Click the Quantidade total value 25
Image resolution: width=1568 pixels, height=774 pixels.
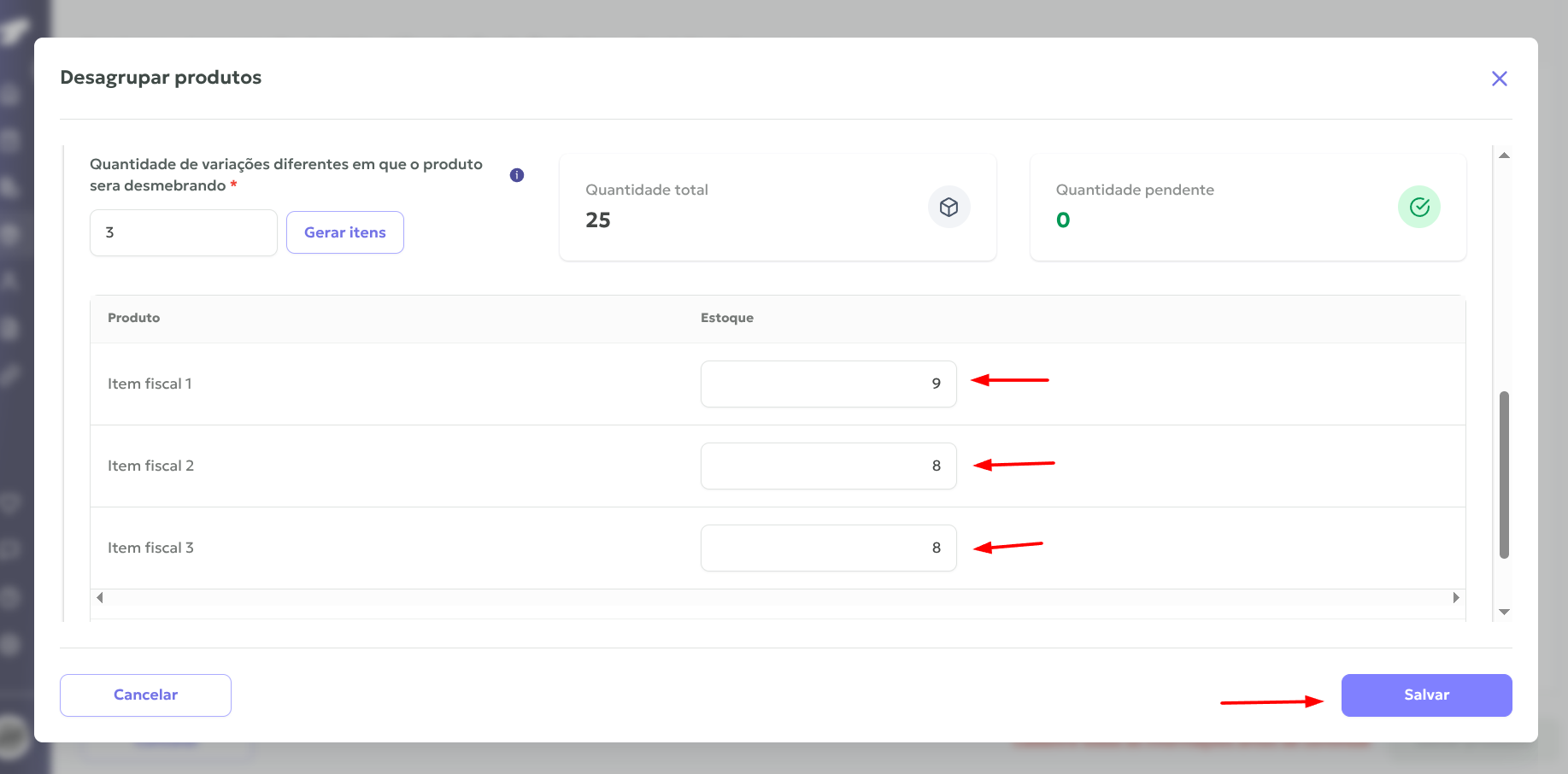pos(598,220)
